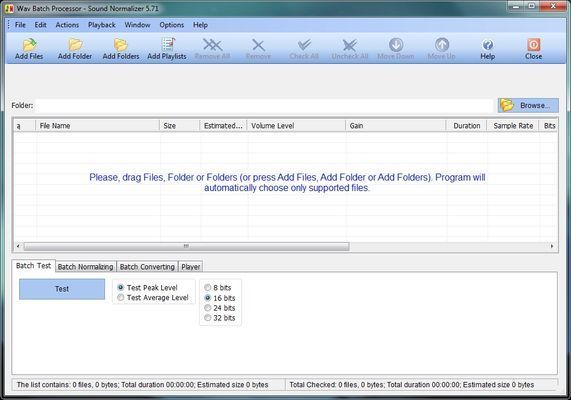This screenshot has height=400, width=571.
Task: Click the Browse... button
Action: 528,105
